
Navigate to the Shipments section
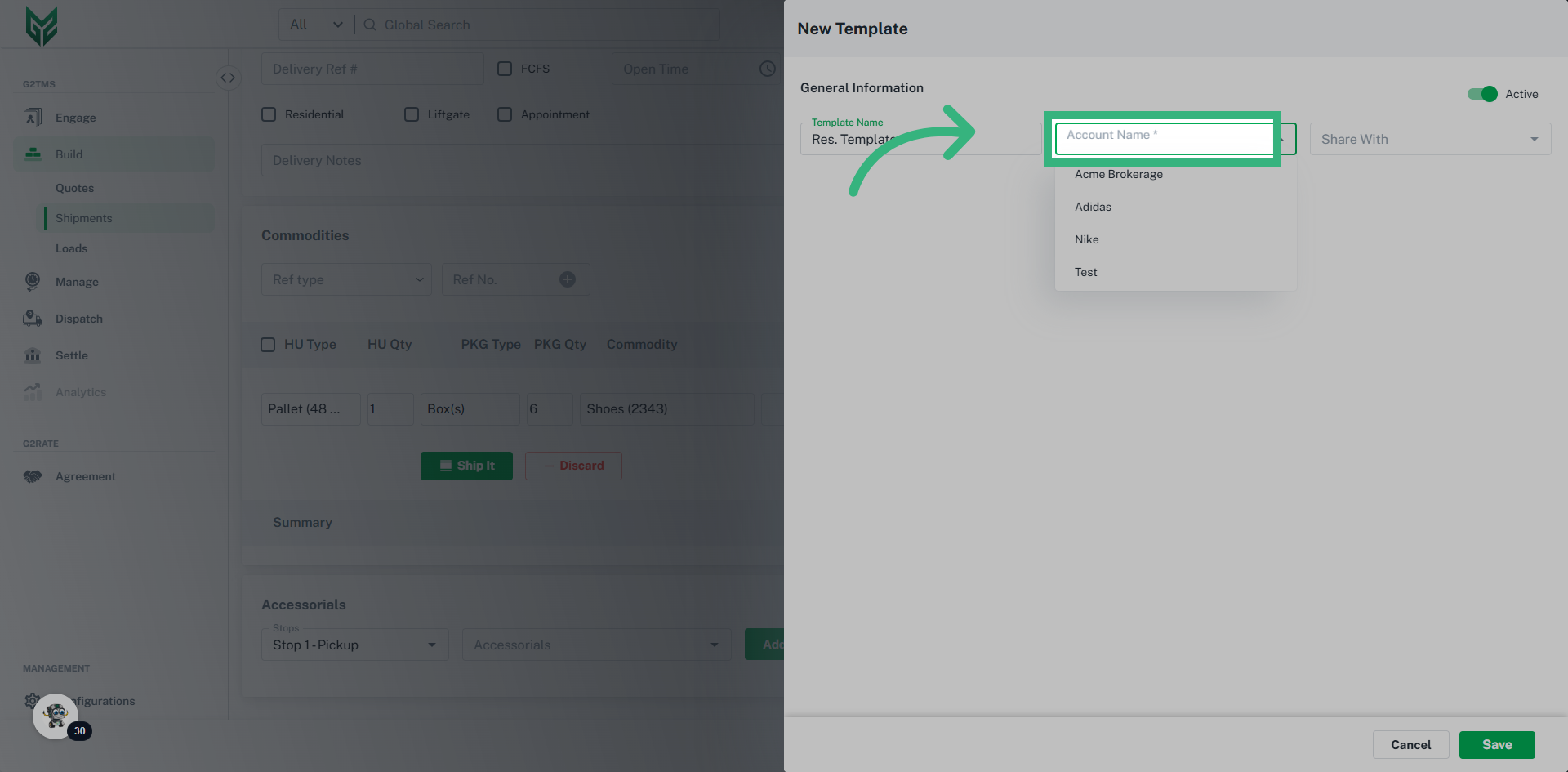(x=83, y=217)
